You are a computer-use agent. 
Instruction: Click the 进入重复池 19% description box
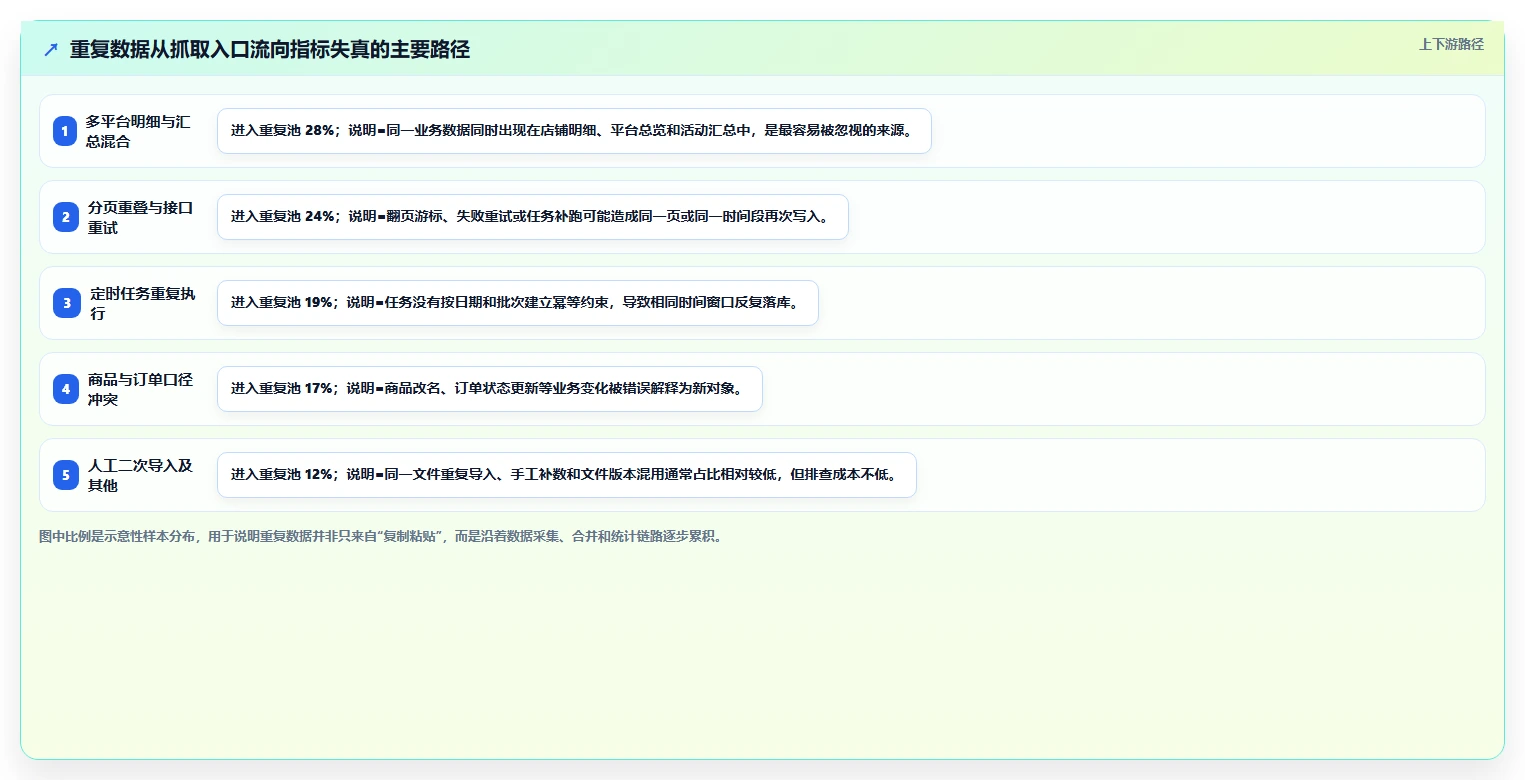[517, 303]
